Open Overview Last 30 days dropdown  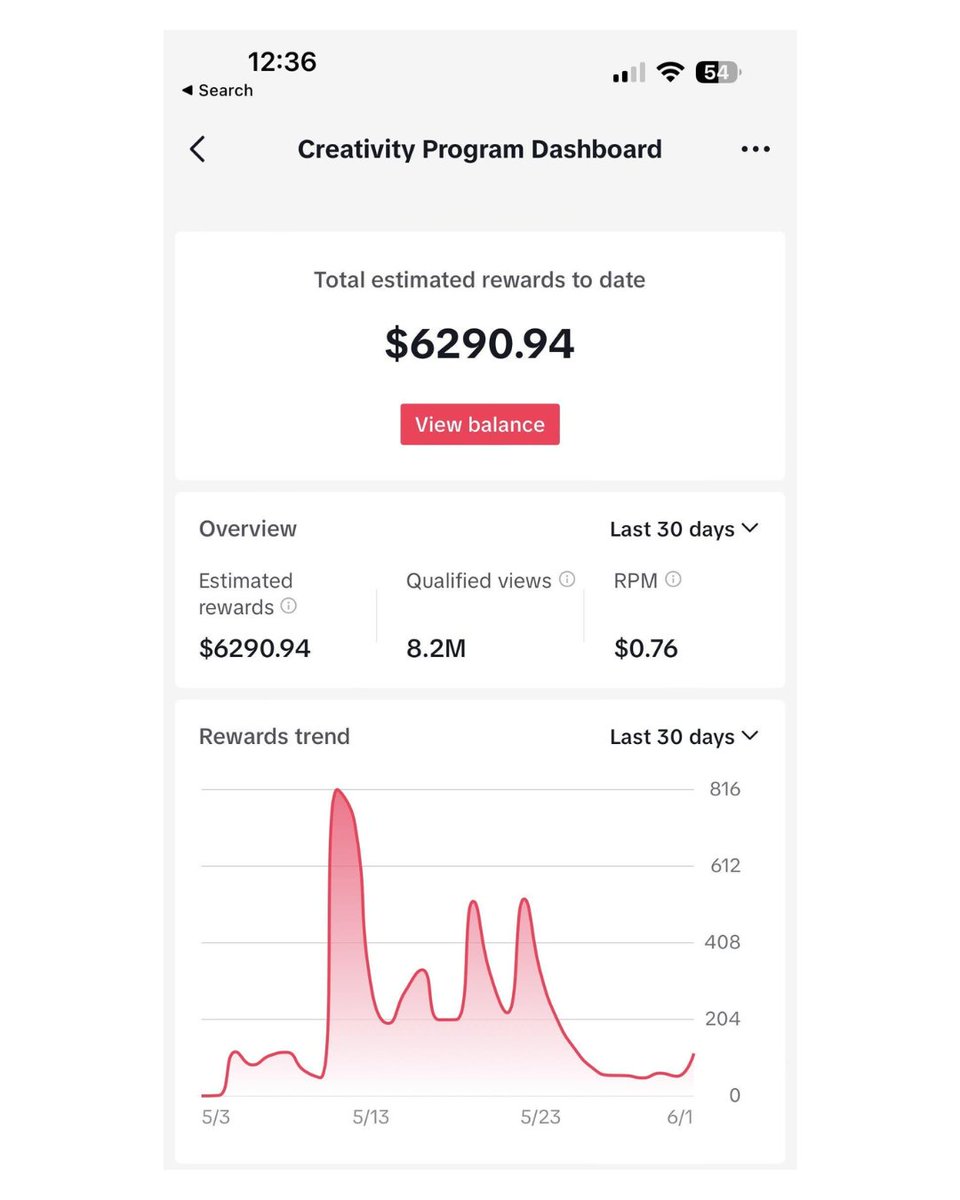(684, 529)
